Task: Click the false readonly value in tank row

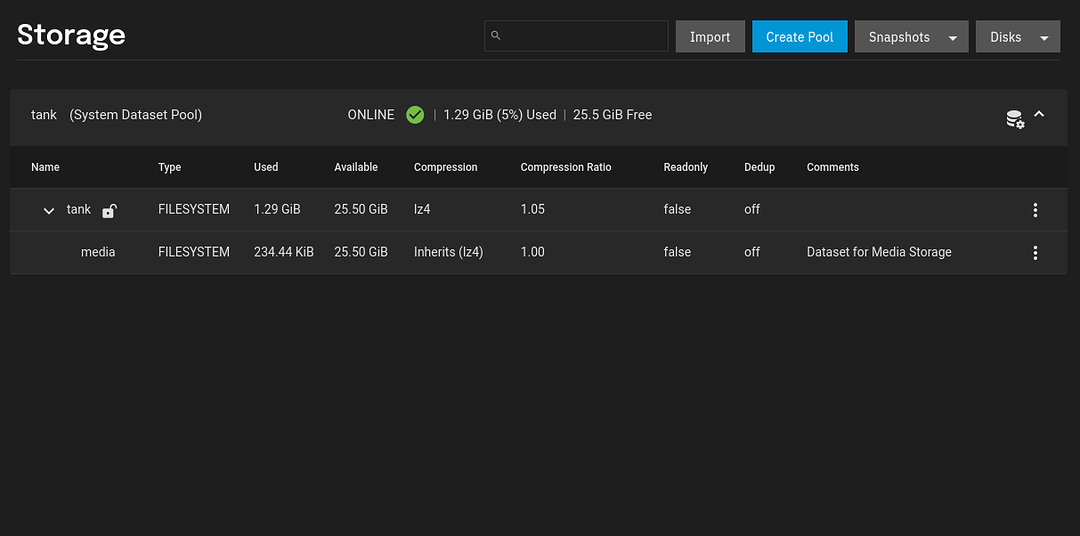Action: 677,209
